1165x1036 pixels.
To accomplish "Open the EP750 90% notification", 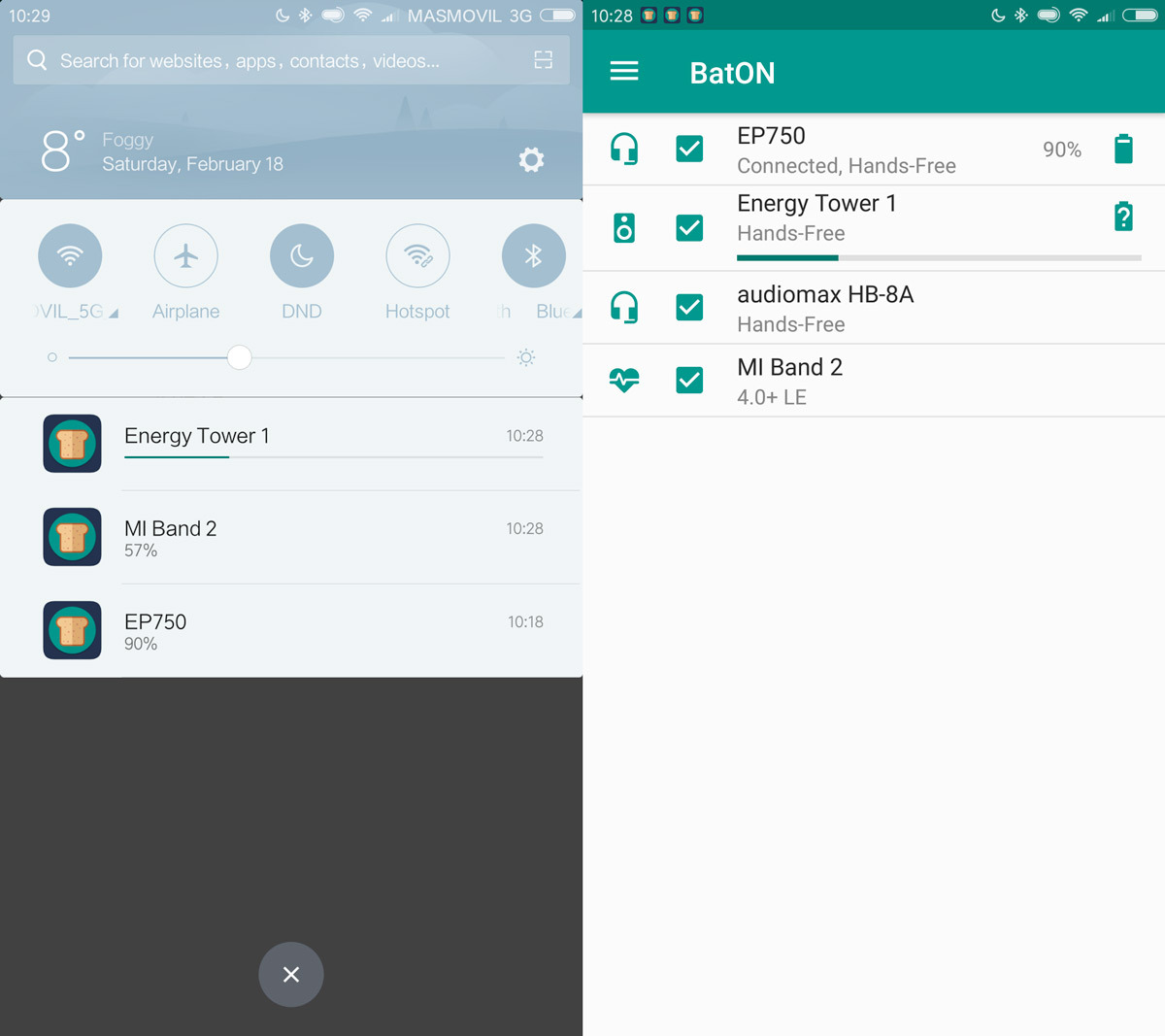I will (291, 630).
